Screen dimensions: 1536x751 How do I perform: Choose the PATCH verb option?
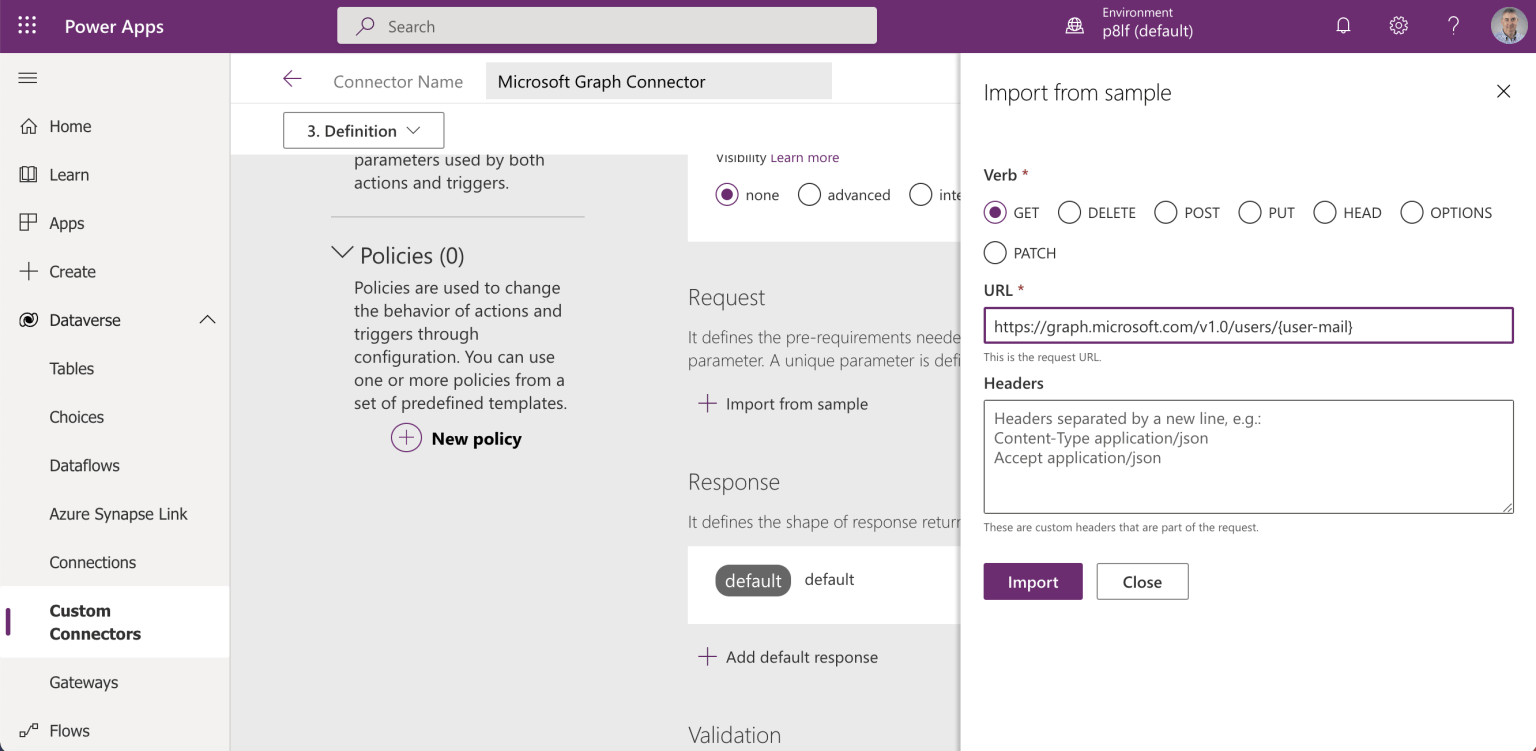tap(995, 253)
